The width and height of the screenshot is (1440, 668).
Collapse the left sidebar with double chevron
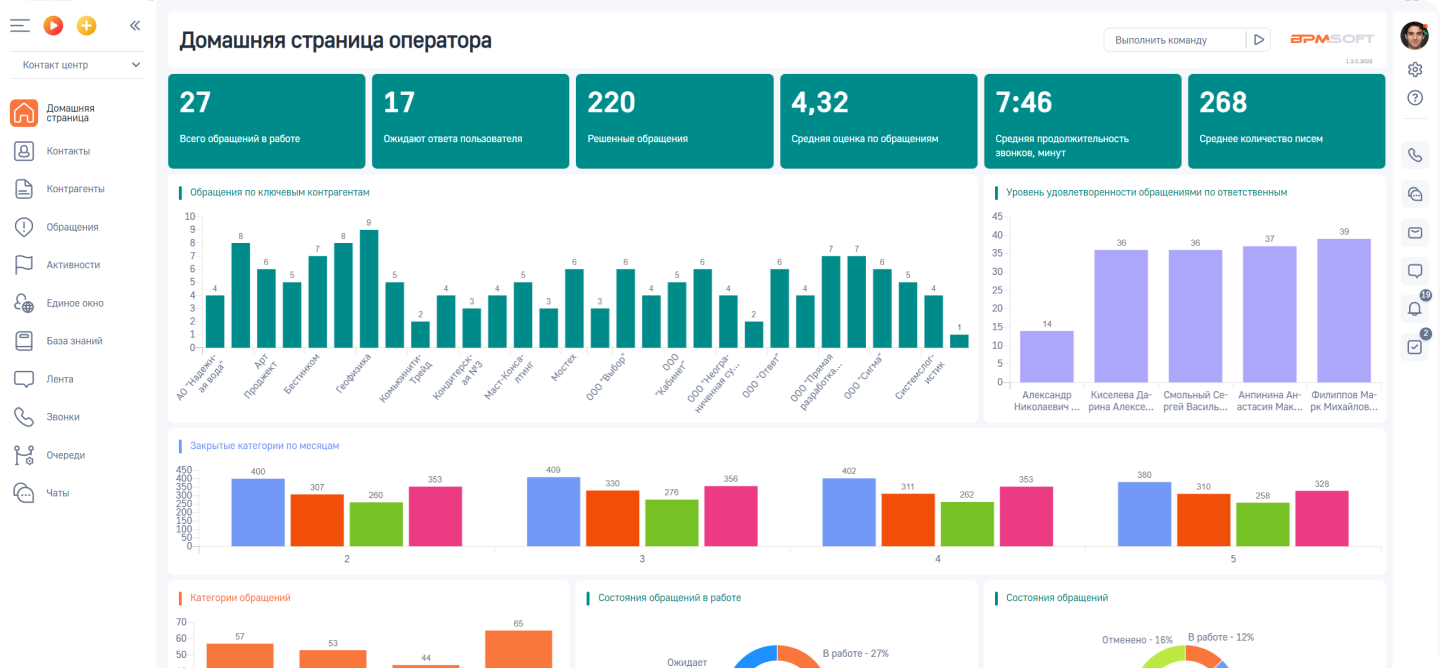tap(135, 26)
